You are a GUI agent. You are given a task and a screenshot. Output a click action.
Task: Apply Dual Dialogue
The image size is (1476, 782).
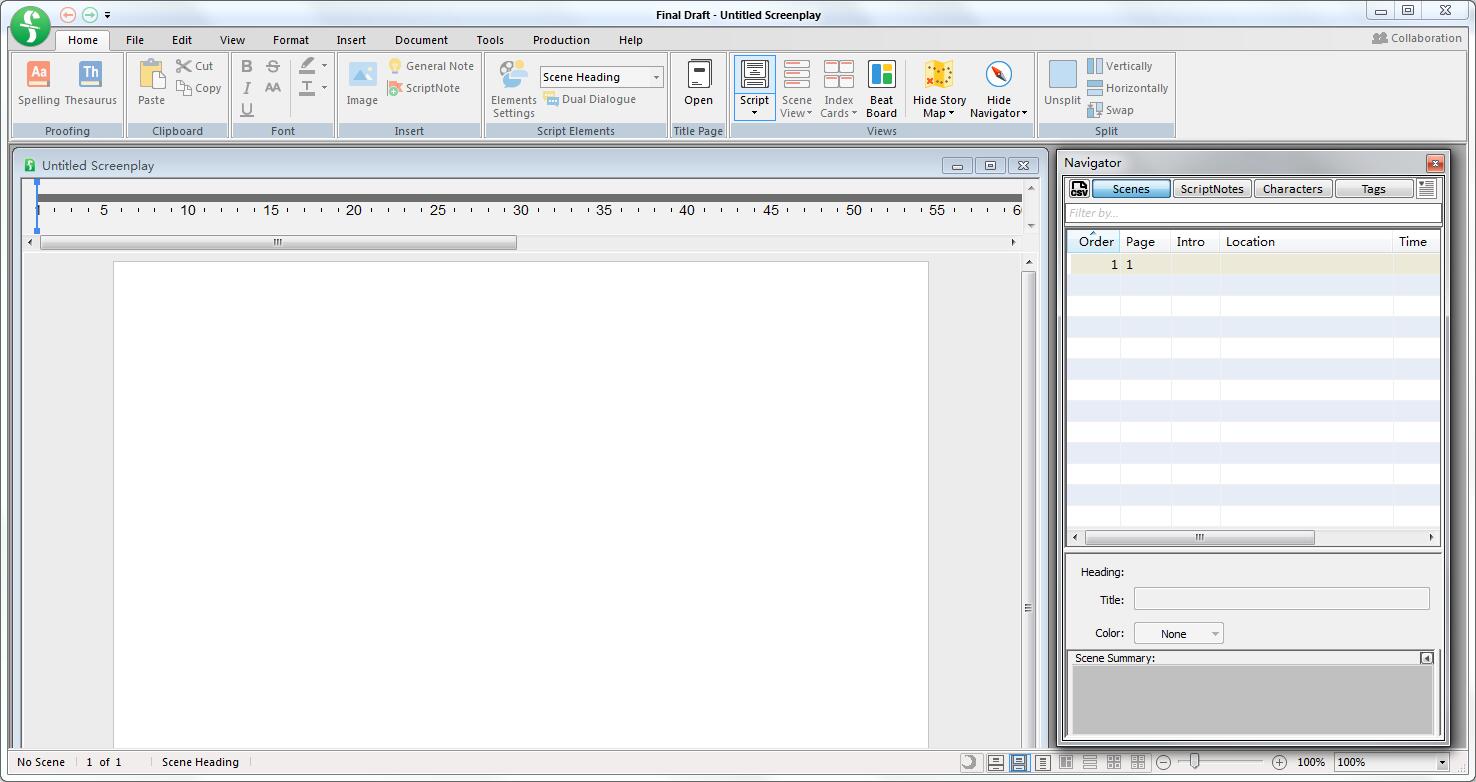point(590,99)
